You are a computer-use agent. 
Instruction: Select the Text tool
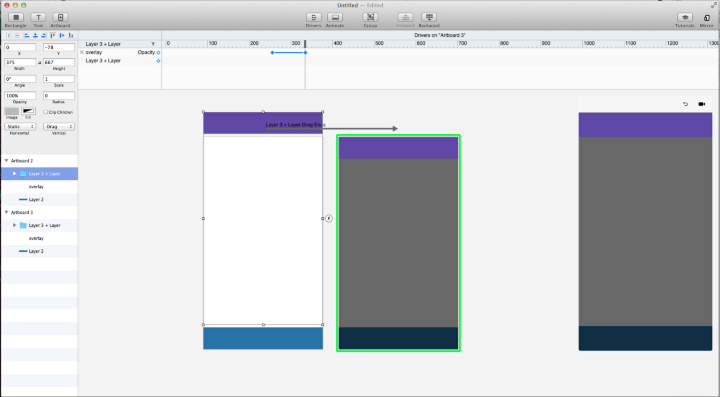click(38, 17)
